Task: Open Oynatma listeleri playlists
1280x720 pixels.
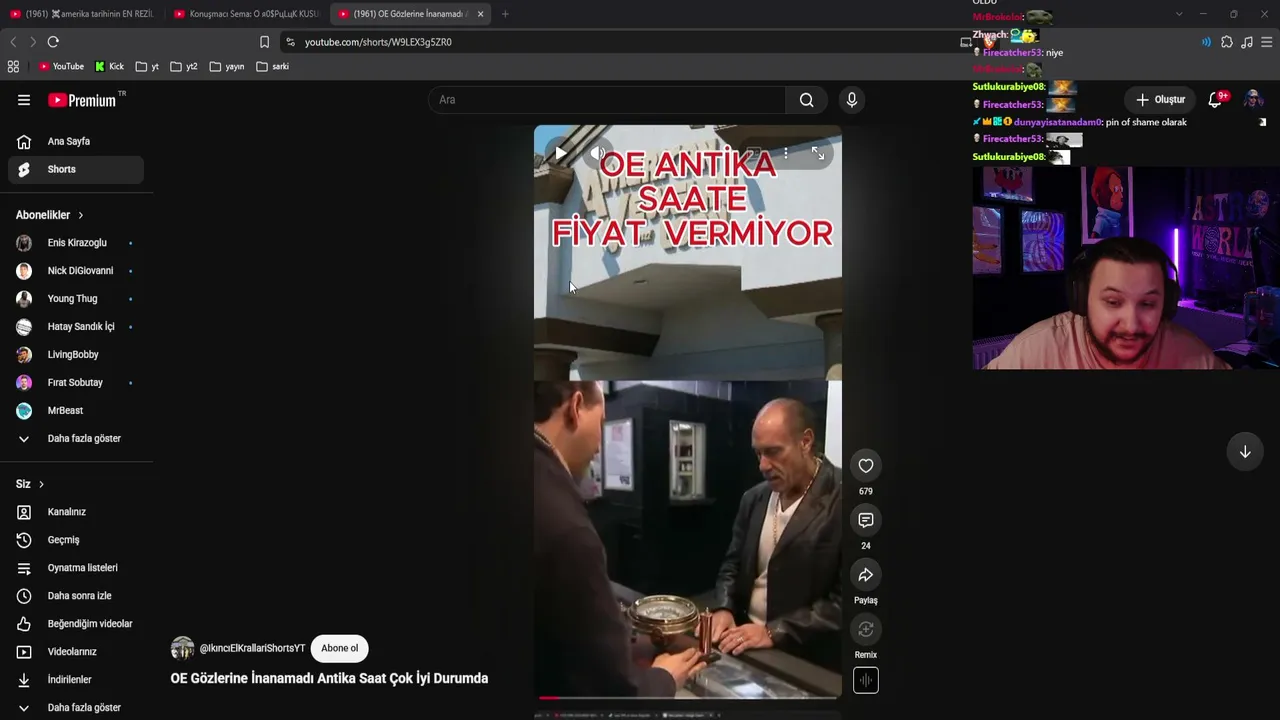Action: coord(76,568)
